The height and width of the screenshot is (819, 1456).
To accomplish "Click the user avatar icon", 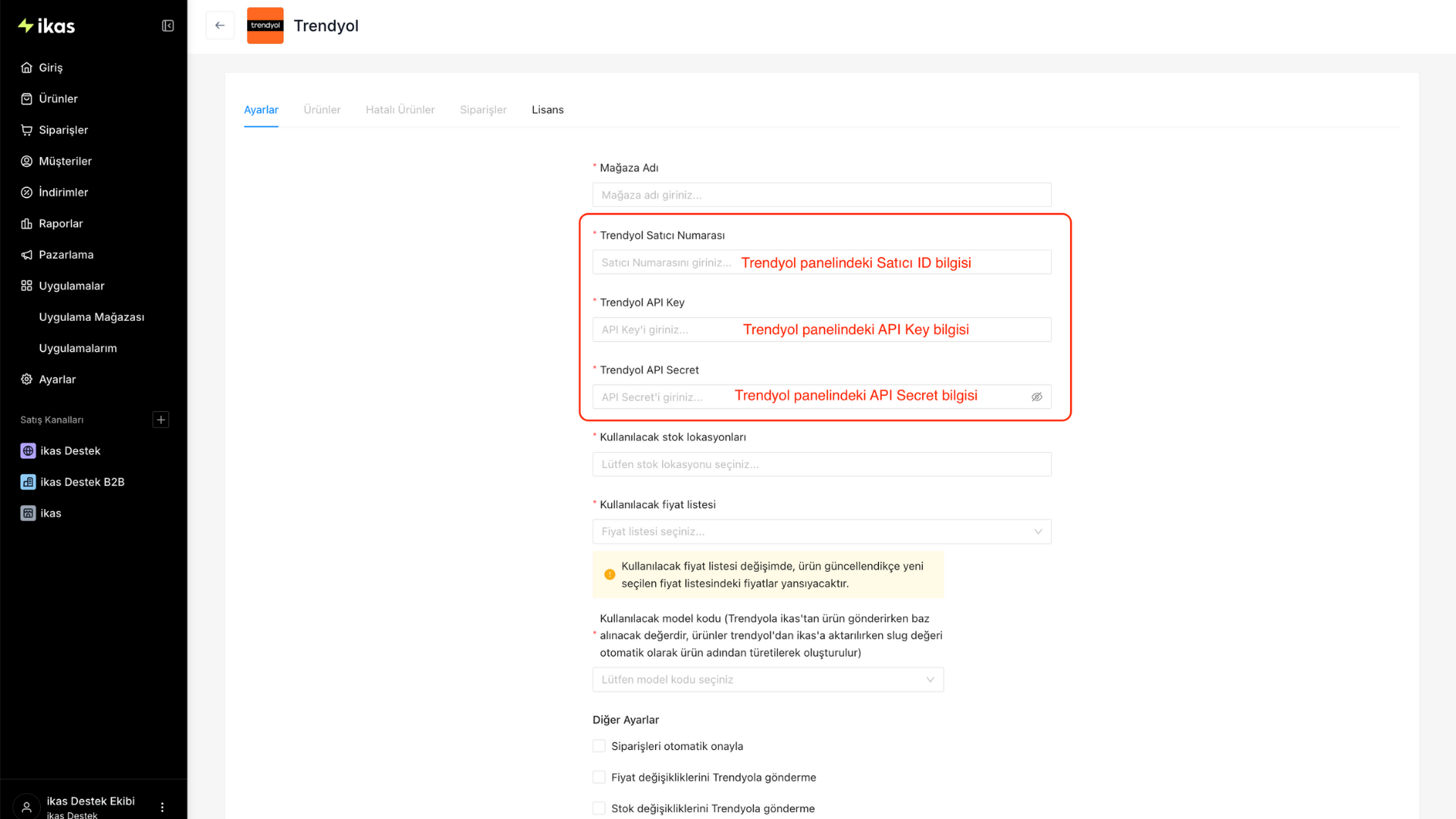I will 27,807.
